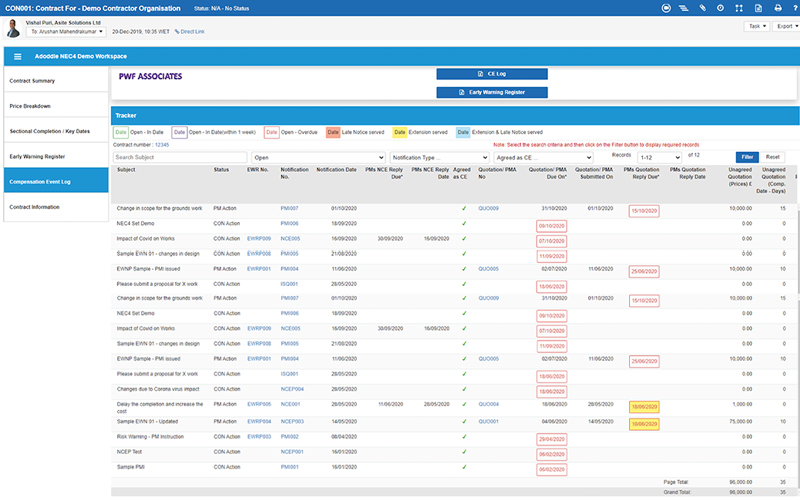Print using the printer icon

[778, 8]
